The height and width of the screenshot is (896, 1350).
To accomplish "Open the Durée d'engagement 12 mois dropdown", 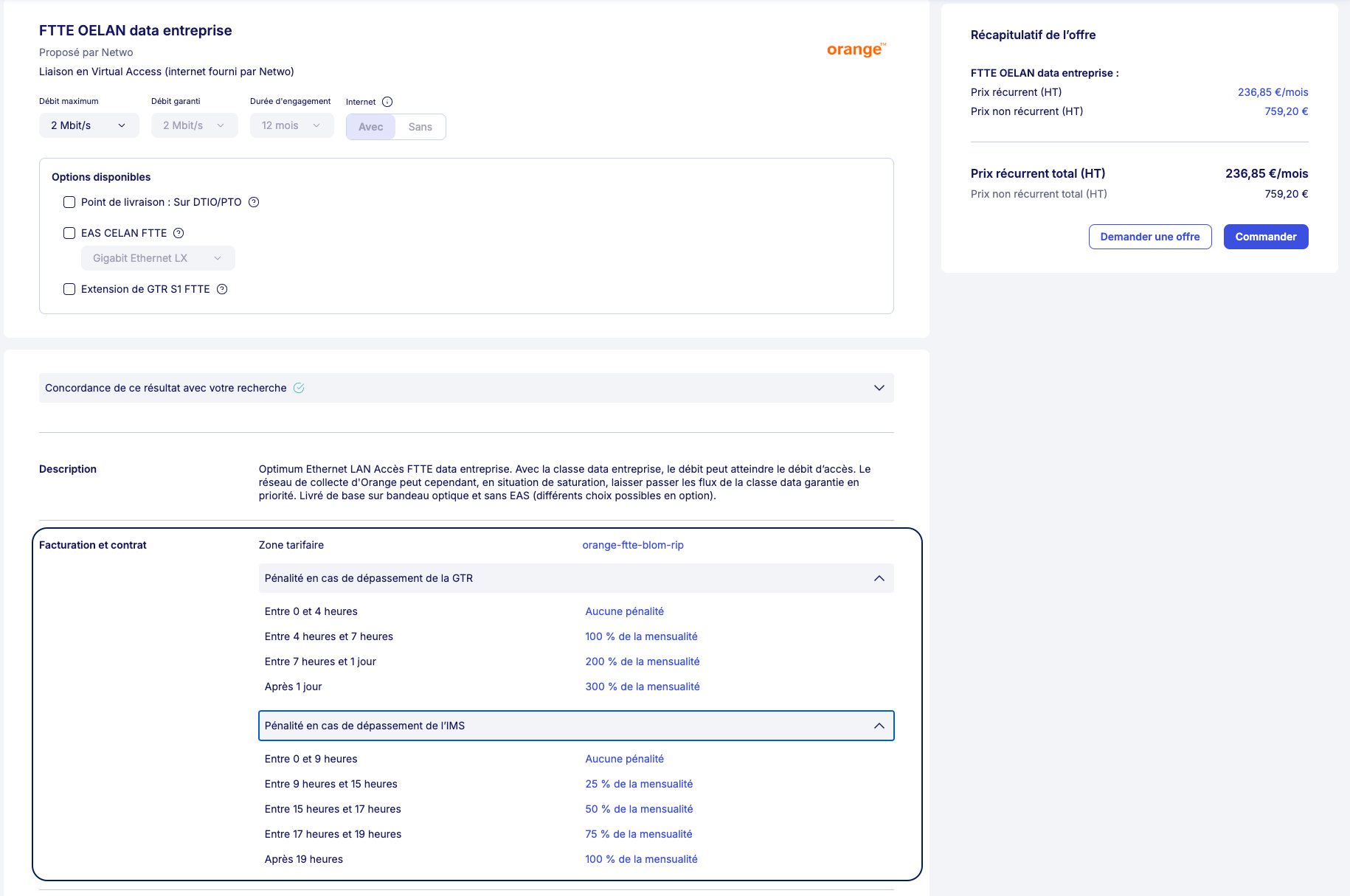I will pos(292,125).
